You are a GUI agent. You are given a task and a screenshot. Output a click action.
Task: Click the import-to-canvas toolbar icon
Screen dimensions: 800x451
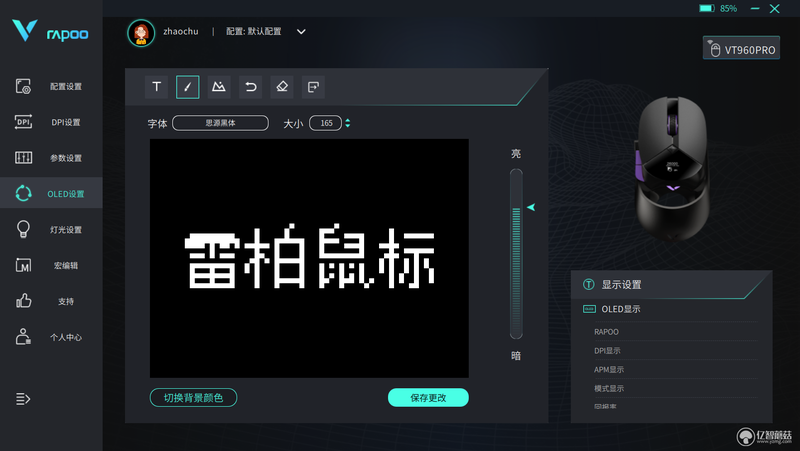(x=313, y=87)
